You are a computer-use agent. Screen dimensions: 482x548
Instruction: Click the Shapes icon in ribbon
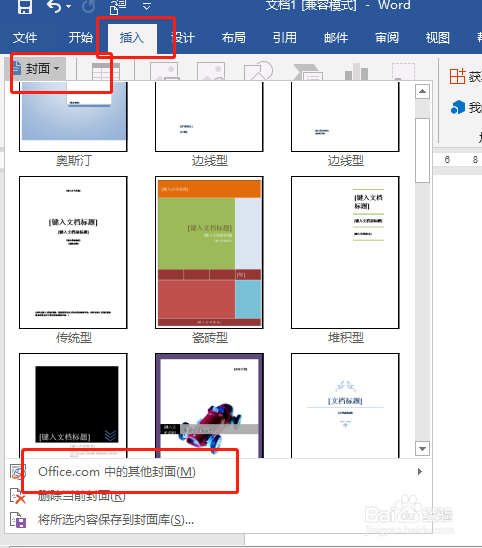(258, 71)
